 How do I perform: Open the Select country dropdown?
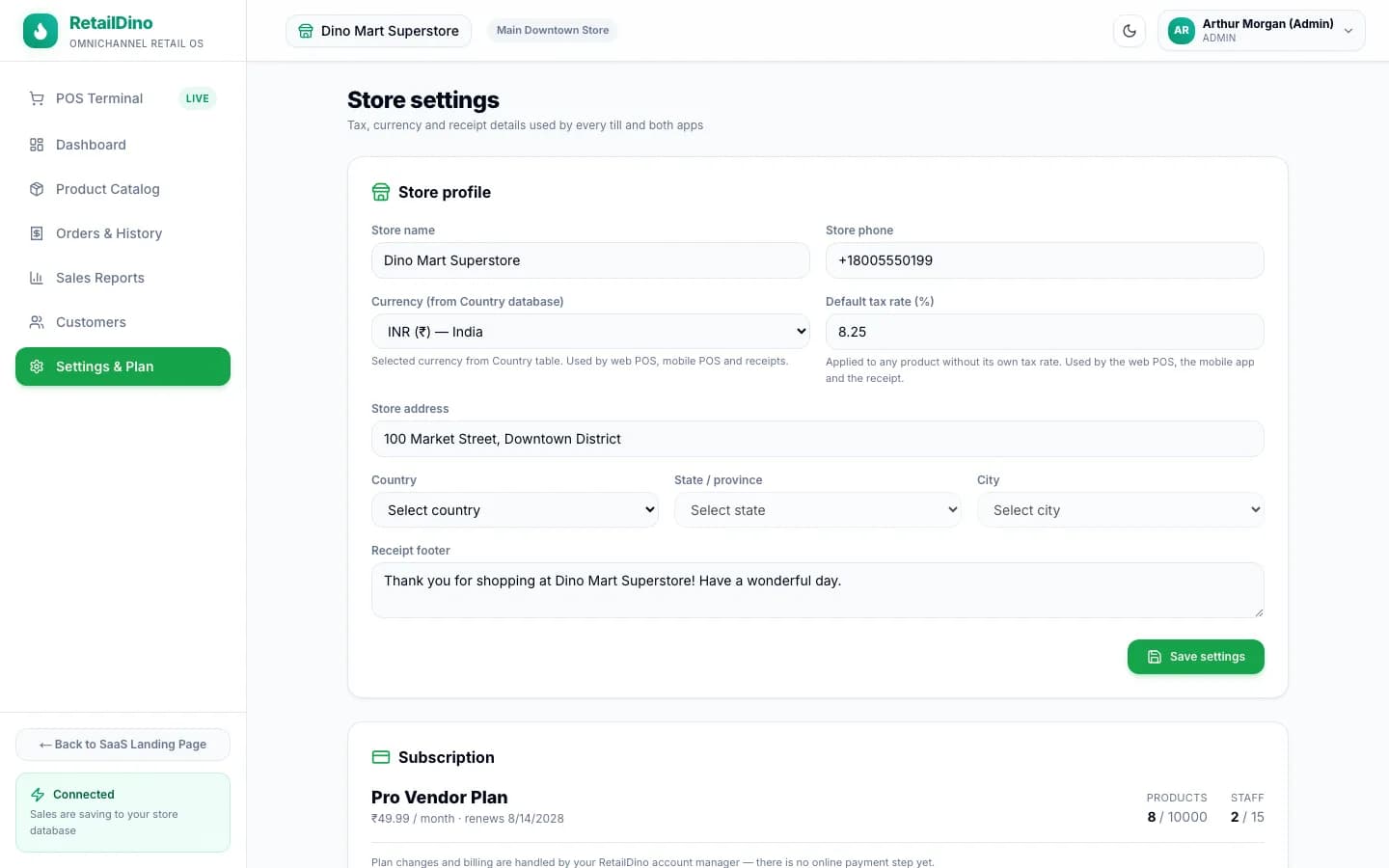pyautogui.click(x=515, y=510)
